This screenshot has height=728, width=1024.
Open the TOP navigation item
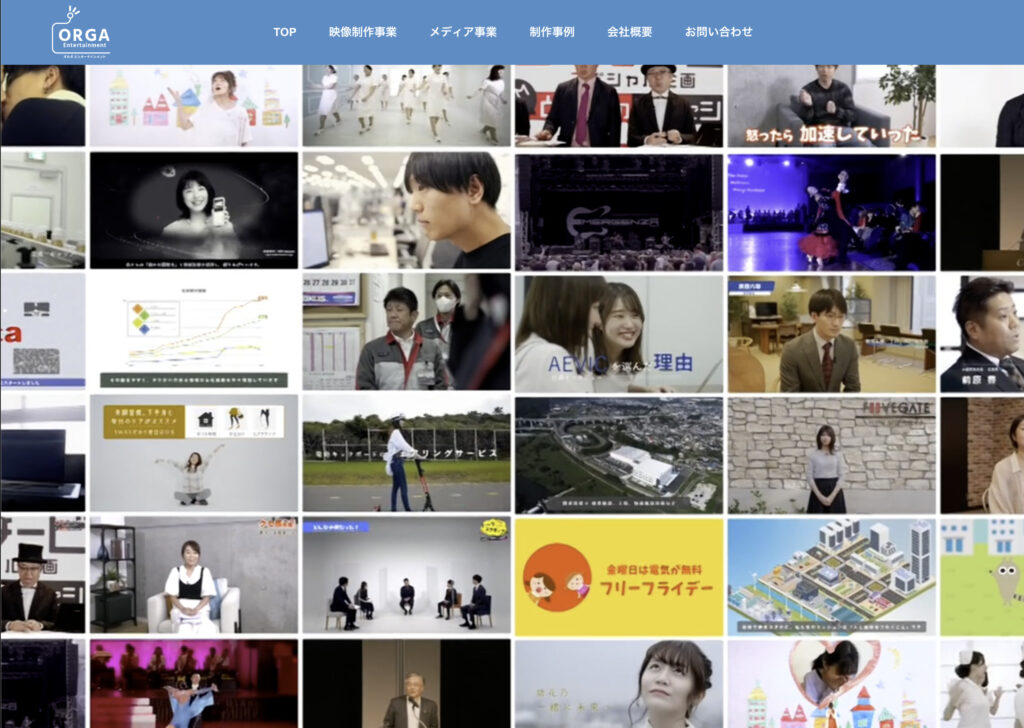pos(285,32)
